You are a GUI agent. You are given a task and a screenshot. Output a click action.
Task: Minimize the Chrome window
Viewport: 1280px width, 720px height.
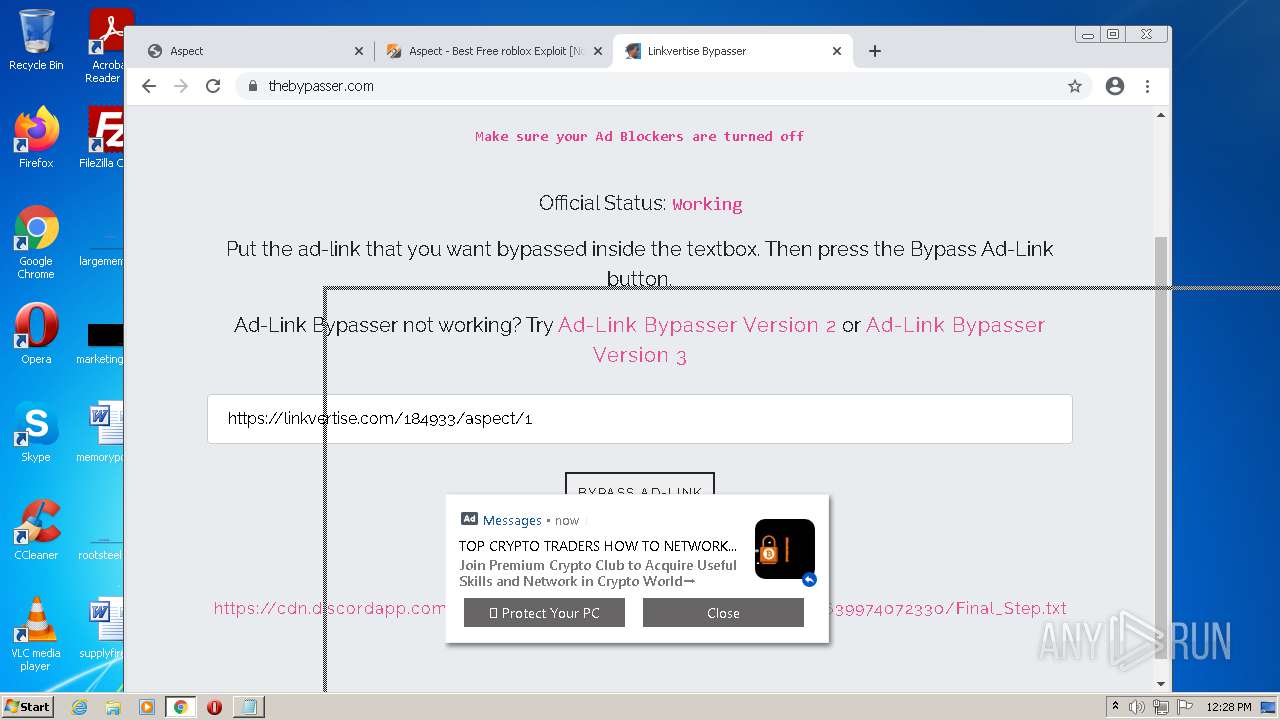coord(1087,34)
